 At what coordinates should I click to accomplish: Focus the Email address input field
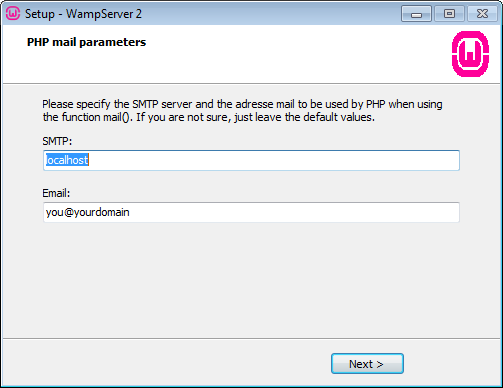251,212
